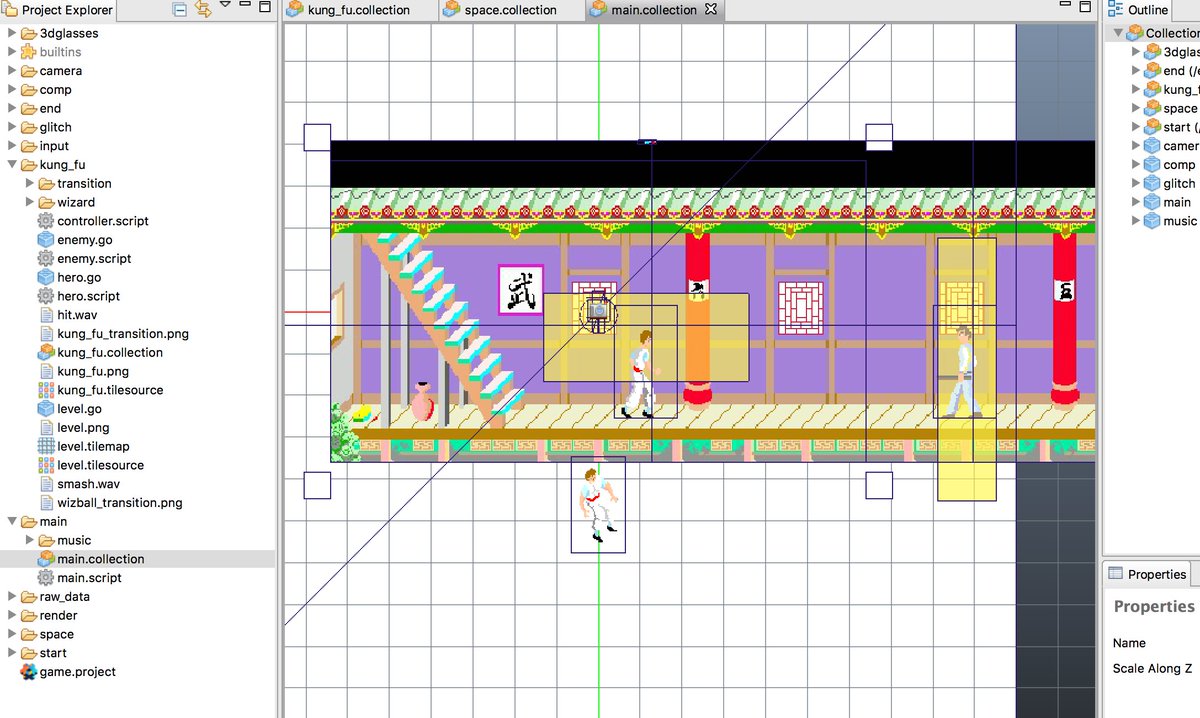Viewport: 1200px width, 718px height.
Task: Click the hero.script gear icon
Action: pyautogui.click(x=46, y=296)
